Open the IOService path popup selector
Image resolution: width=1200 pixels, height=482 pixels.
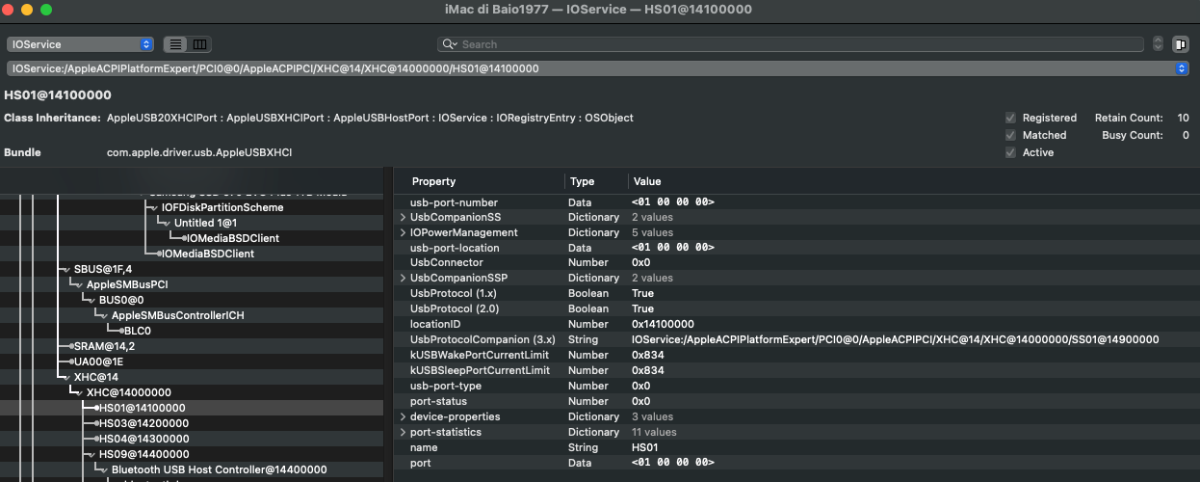click(1181, 69)
